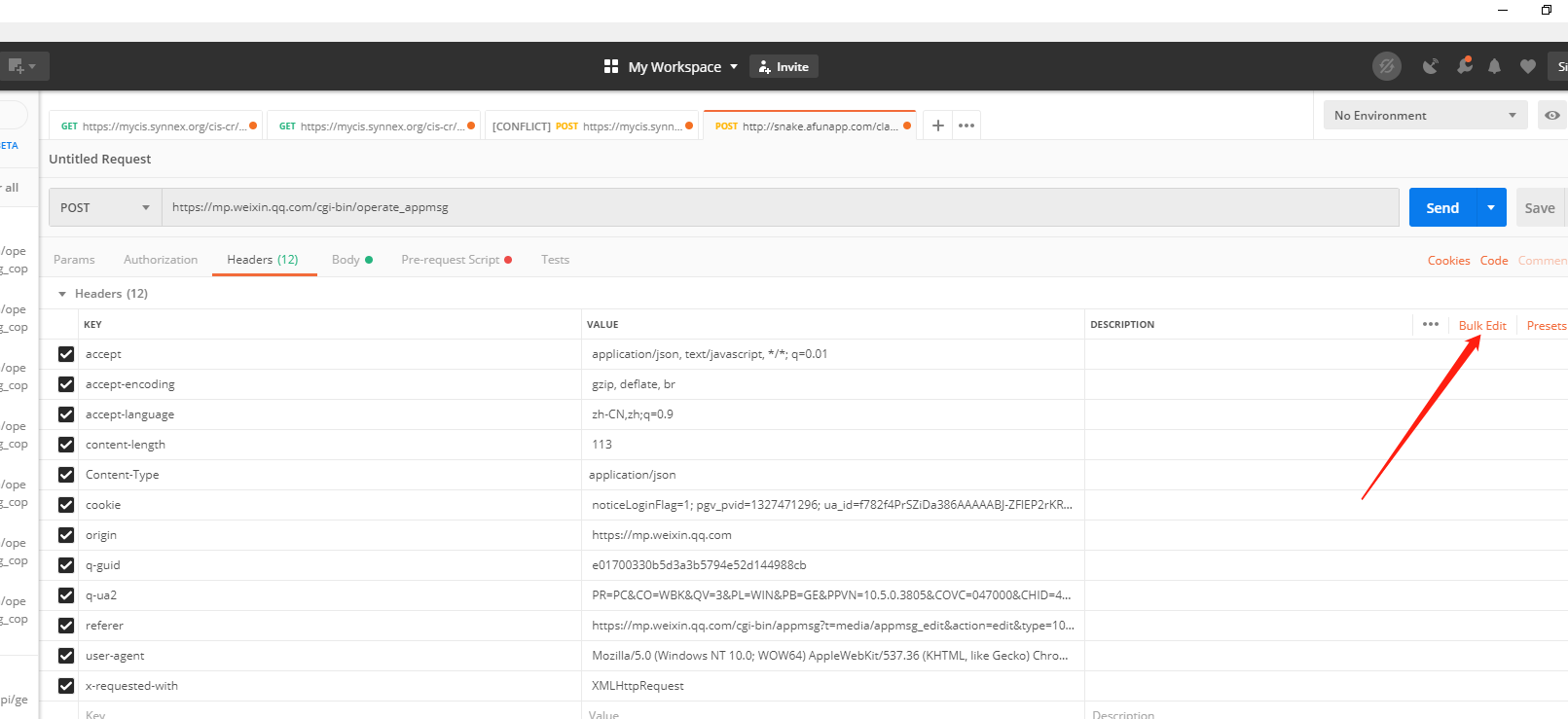Uncheck the cookie header checkbox
Screen dimensions: 1568x719
click(66, 505)
